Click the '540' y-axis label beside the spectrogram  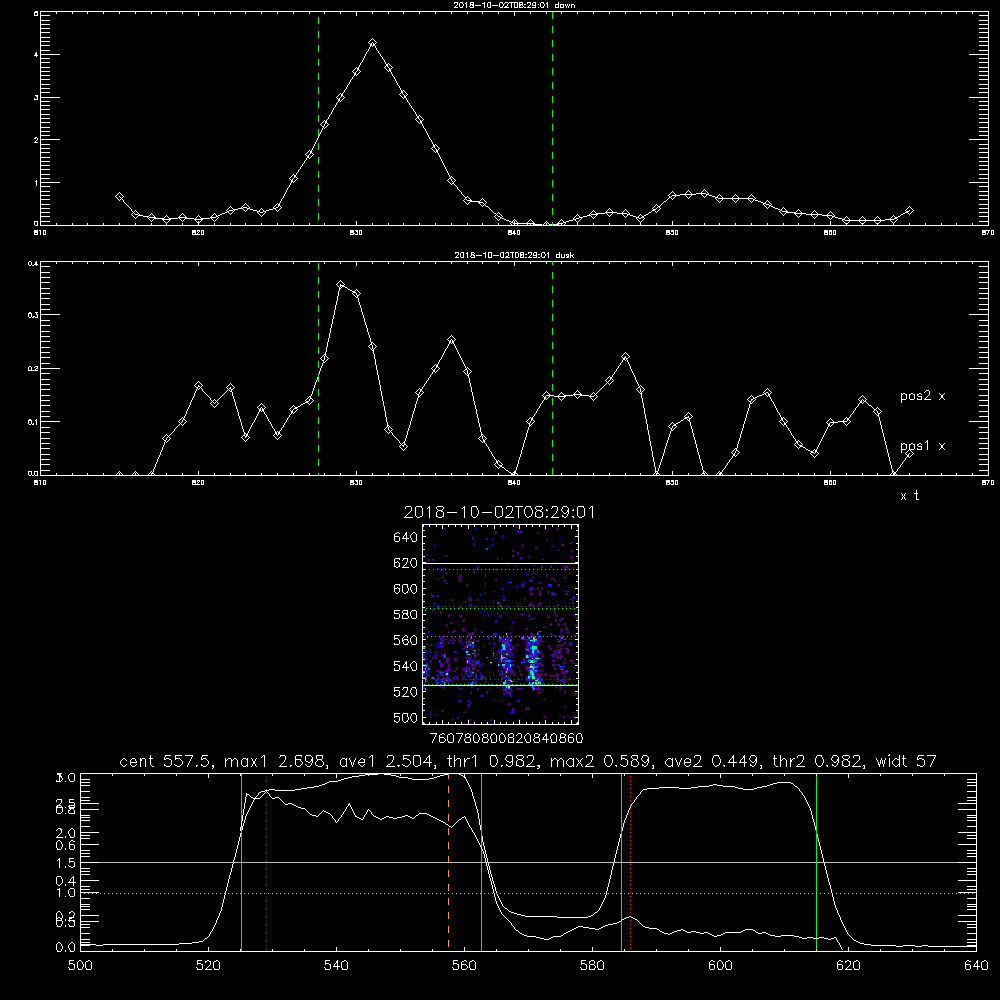pyautogui.click(x=406, y=666)
